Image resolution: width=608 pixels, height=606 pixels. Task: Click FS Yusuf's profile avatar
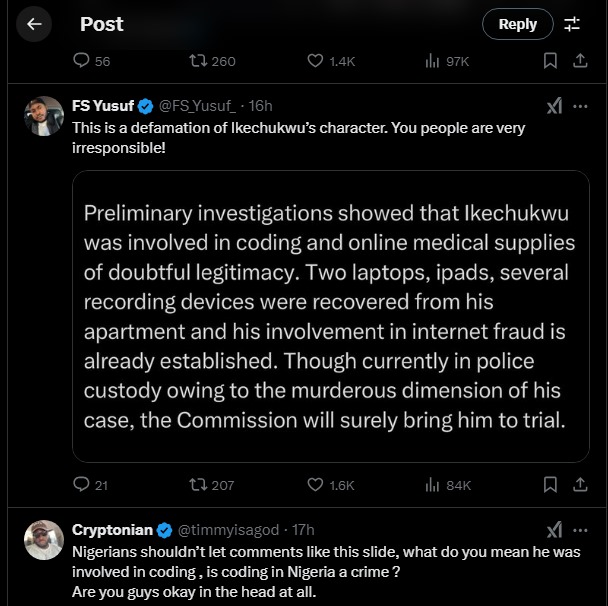pyautogui.click(x=44, y=116)
